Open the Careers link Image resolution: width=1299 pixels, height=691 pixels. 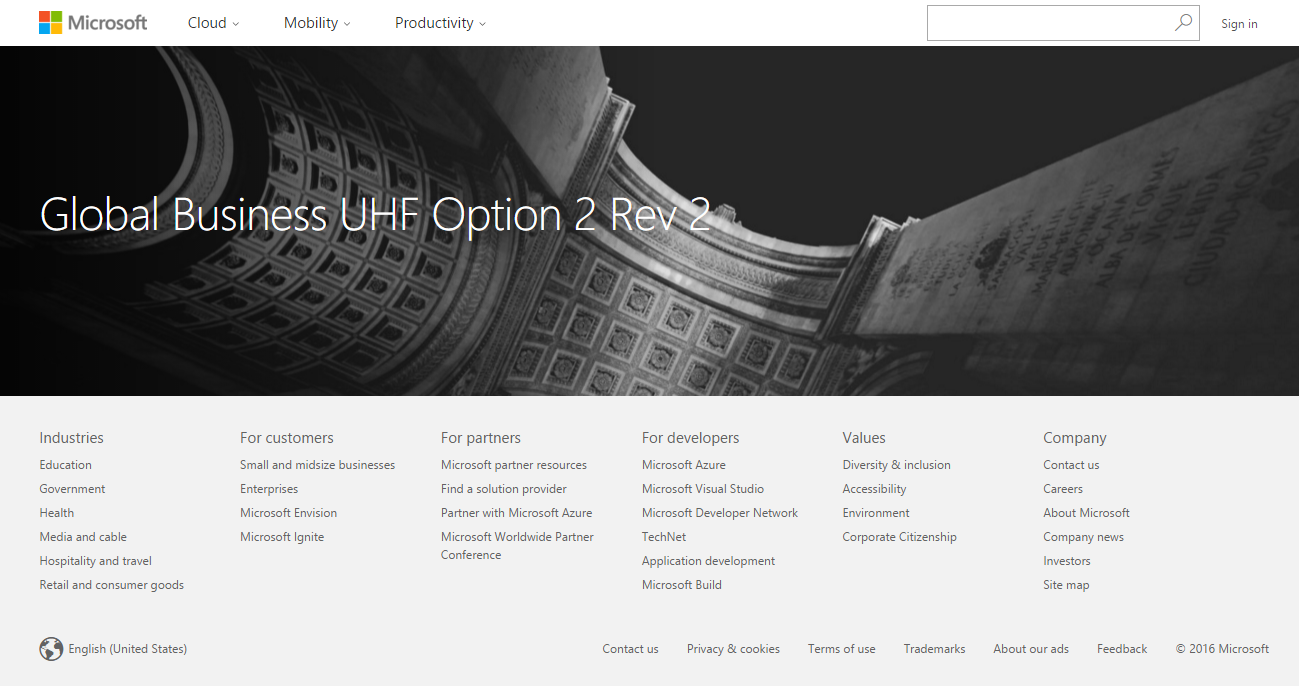pos(1063,489)
